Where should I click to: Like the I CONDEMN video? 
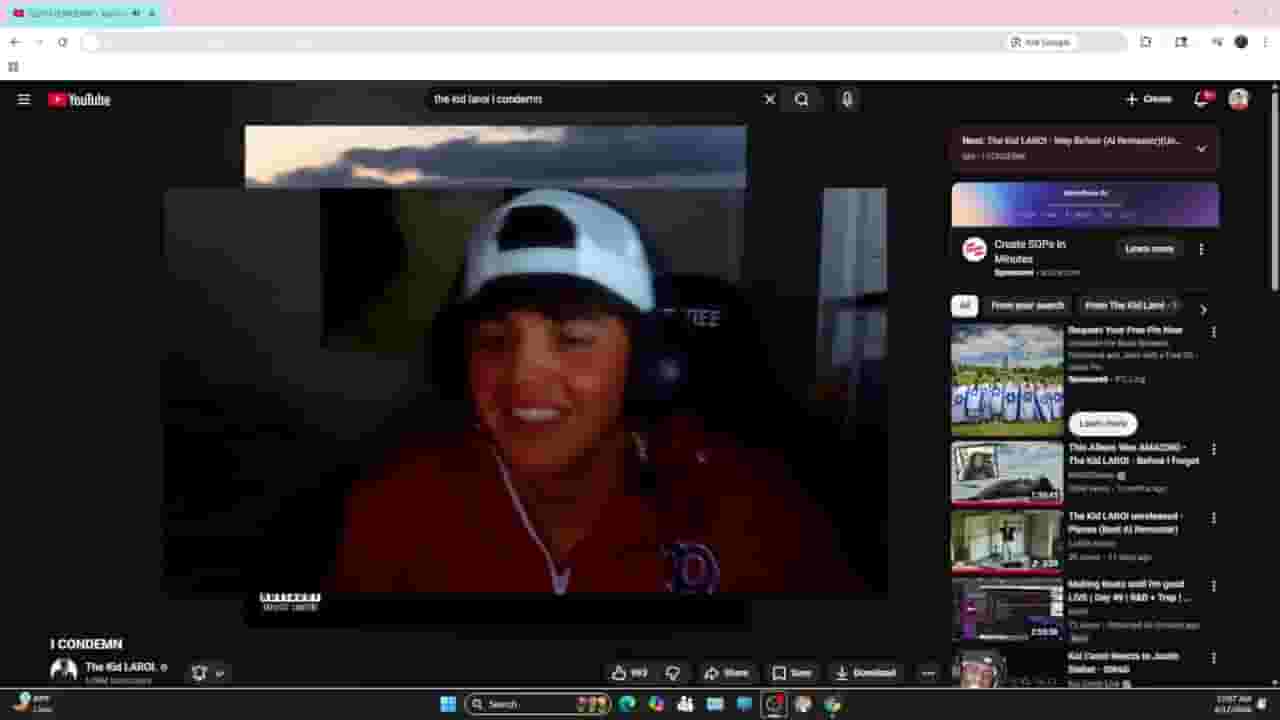click(630, 673)
